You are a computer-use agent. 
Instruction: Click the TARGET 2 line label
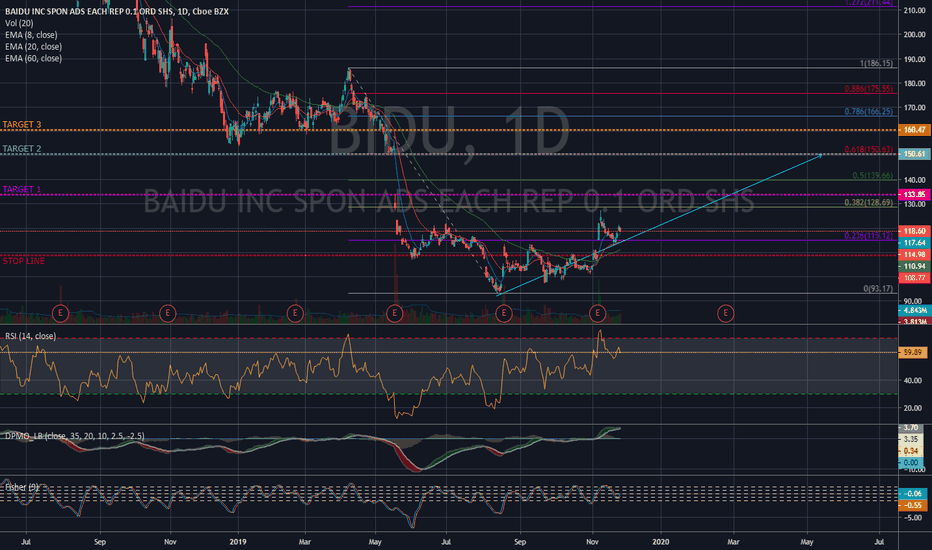22,149
